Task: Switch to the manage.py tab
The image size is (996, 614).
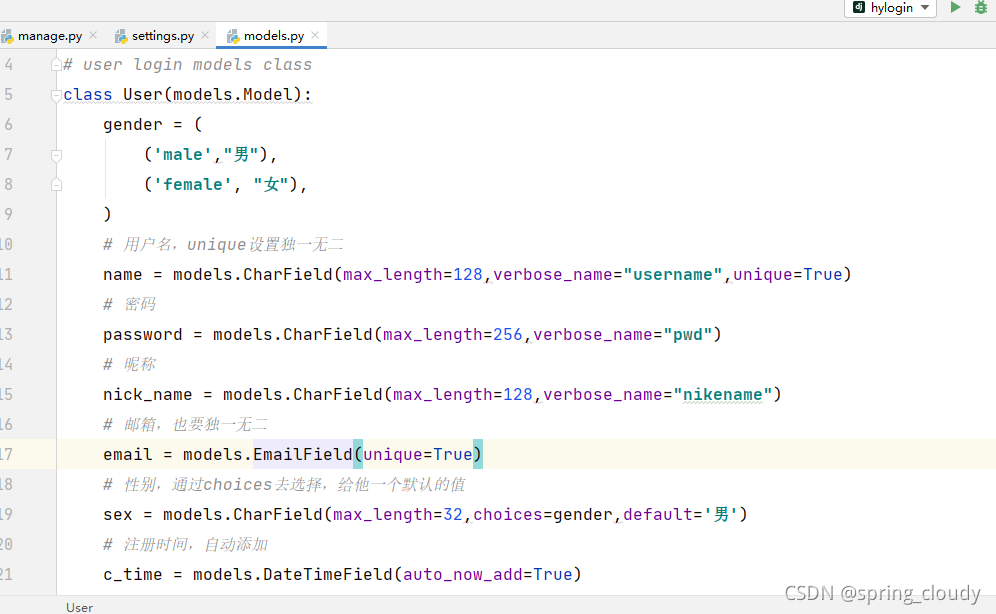Action: (x=50, y=36)
